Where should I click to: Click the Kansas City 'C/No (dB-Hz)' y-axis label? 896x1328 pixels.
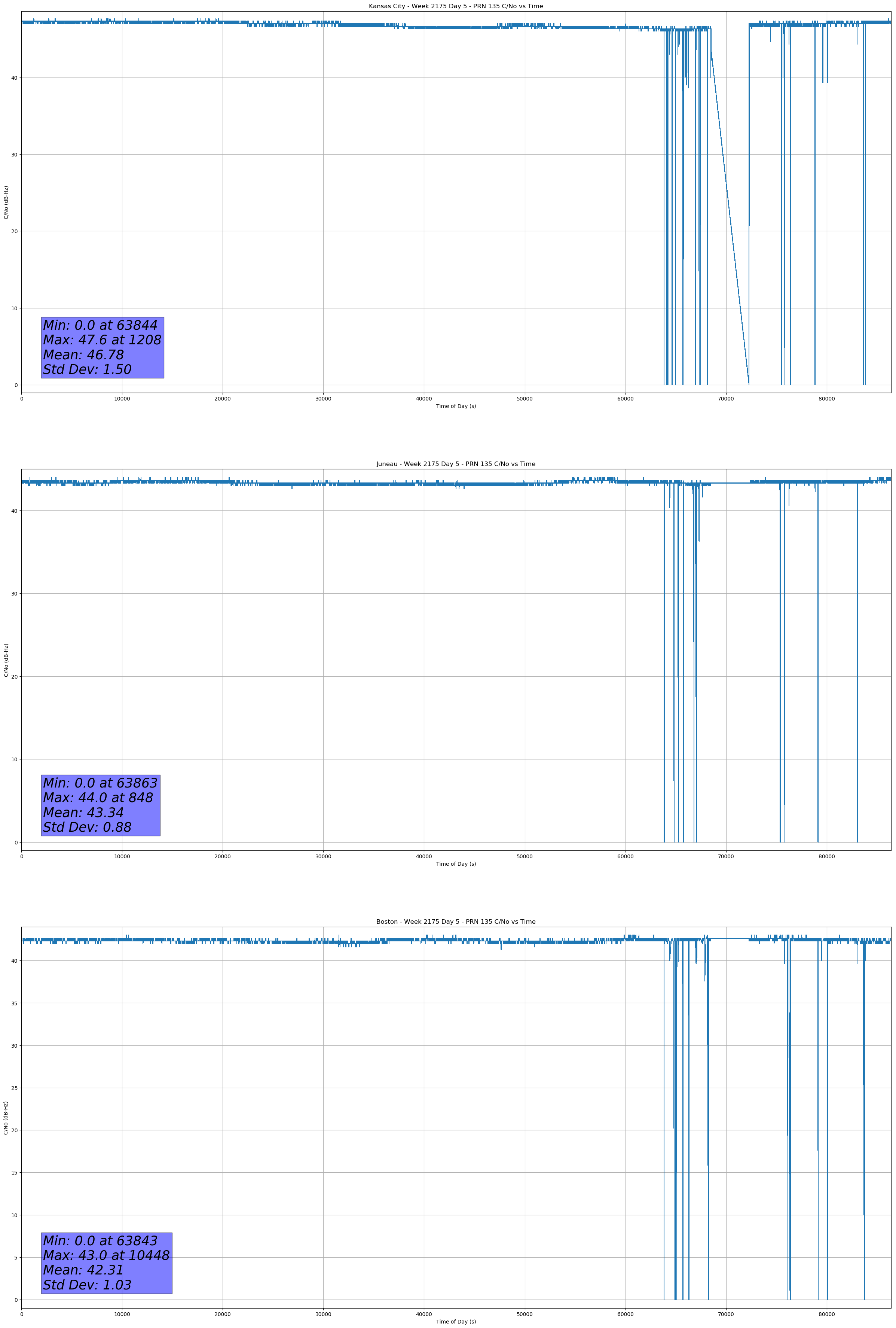(x=6, y=202)
